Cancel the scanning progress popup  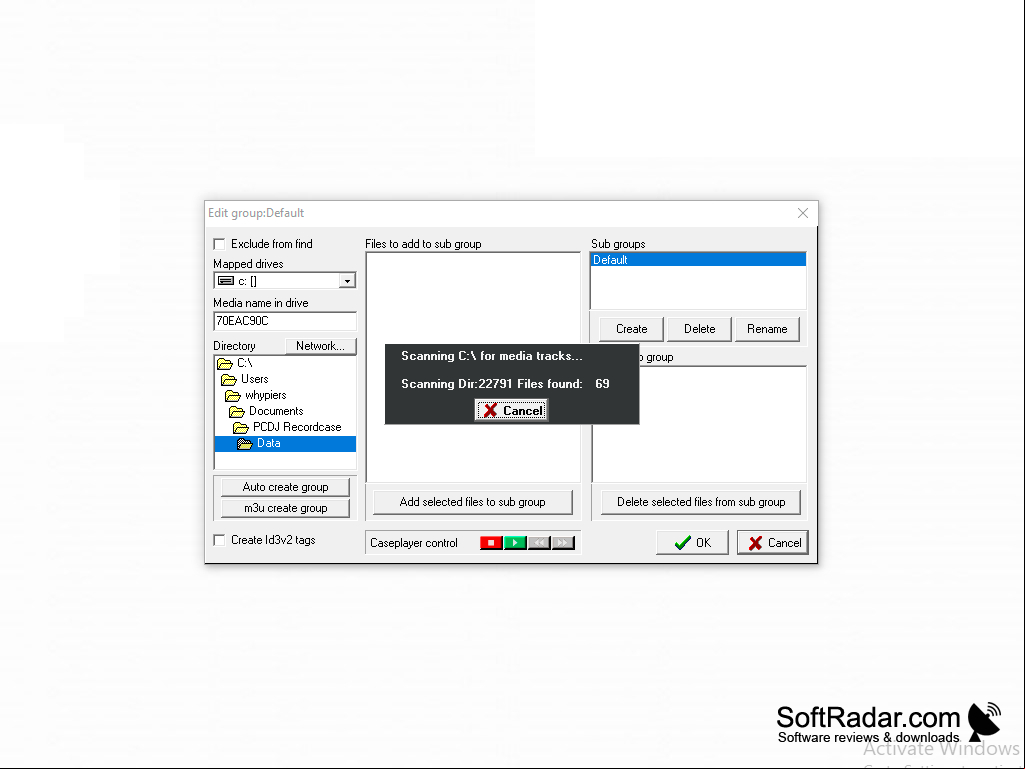point(511,411)
